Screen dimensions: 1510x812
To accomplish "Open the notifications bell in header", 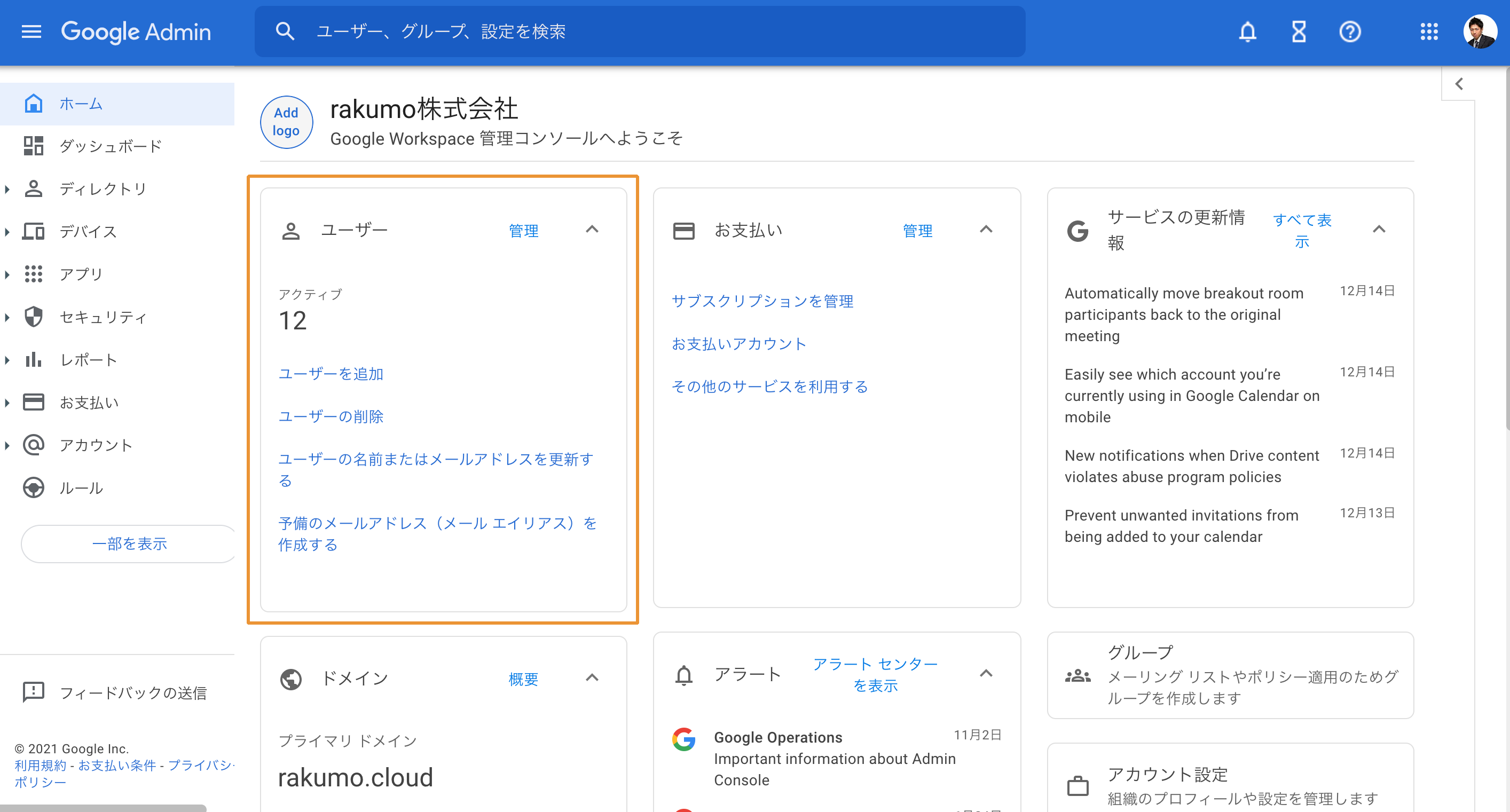I will click(1247, 31).
